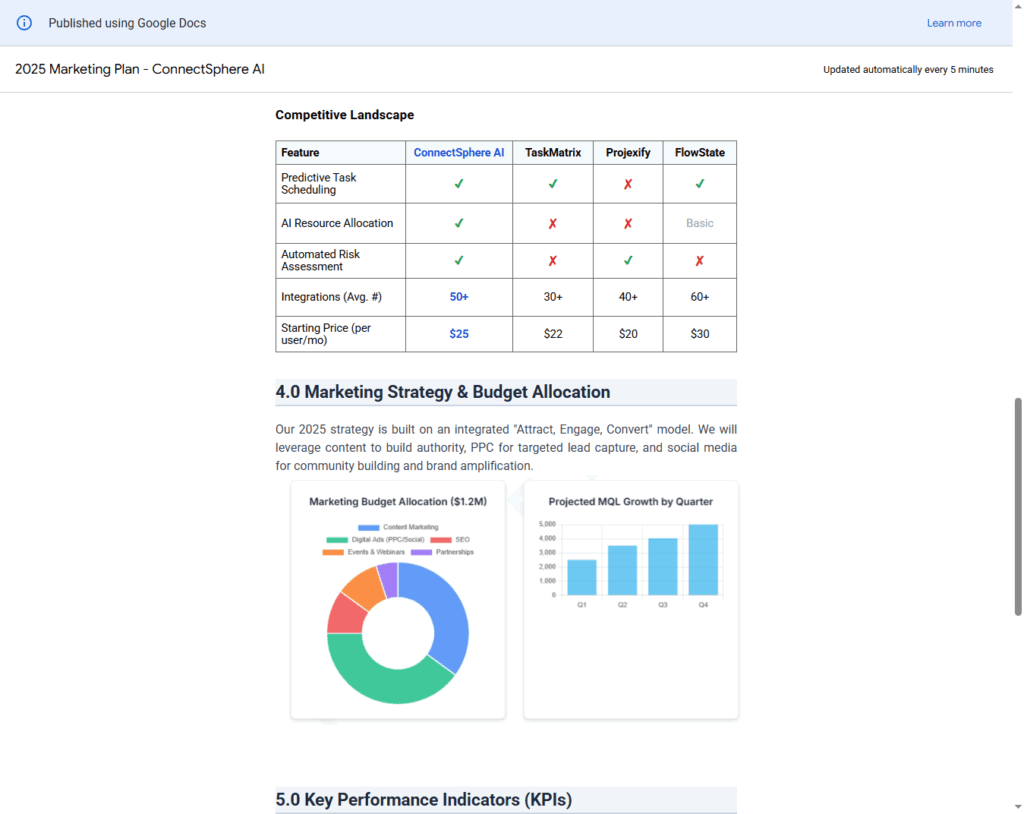The image size is (1024, 814).
Task: Click the '4.0 Marketing Strategy & Budget Allocation' heading
Action: tap(443, 392)
